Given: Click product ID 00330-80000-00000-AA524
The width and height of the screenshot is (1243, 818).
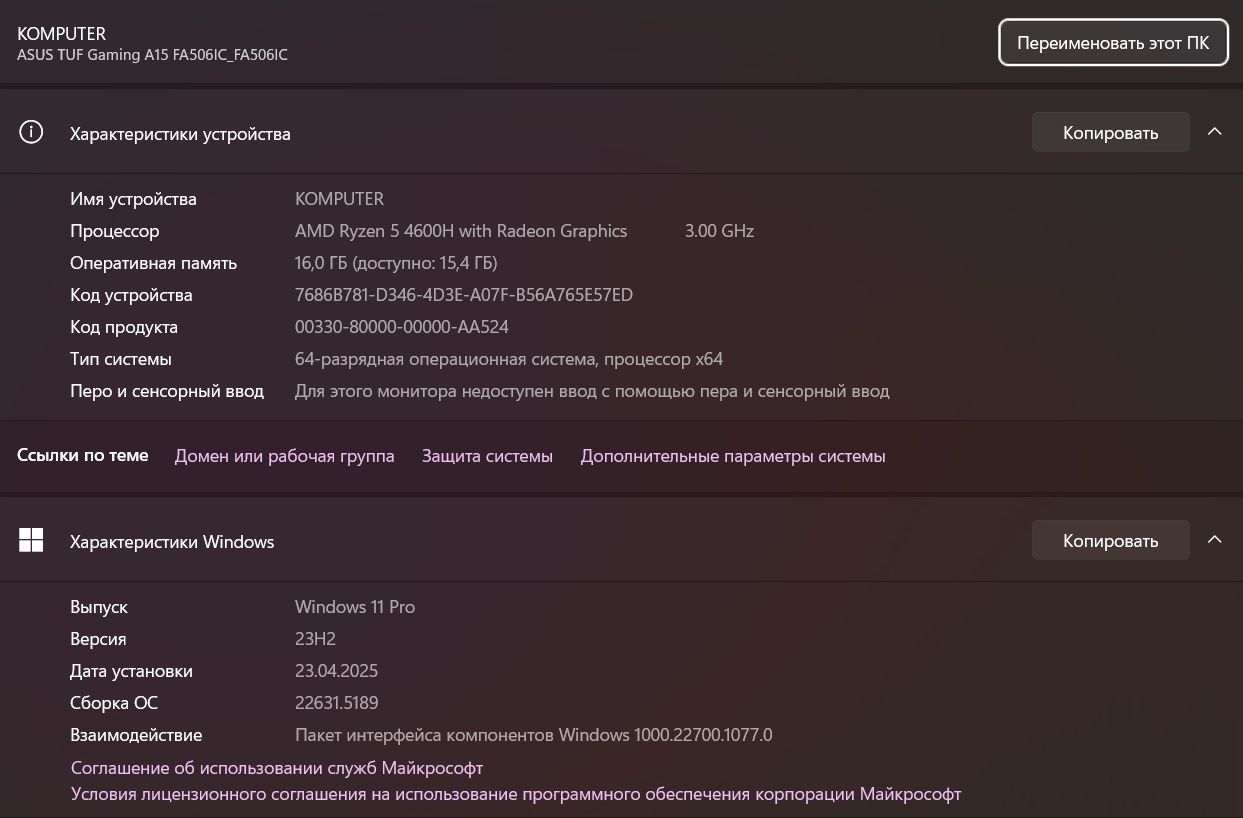Looking at the screenshot, I should point(402,327).
